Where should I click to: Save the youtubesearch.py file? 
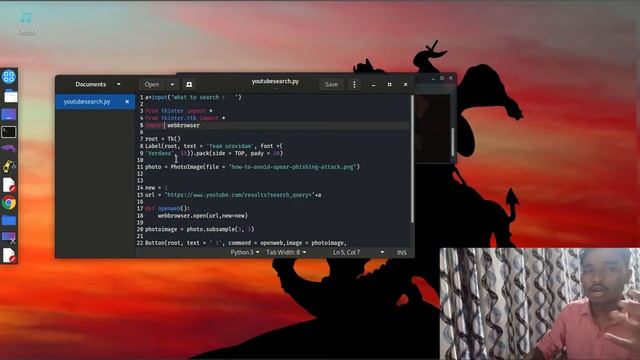[x=331, y=84]
